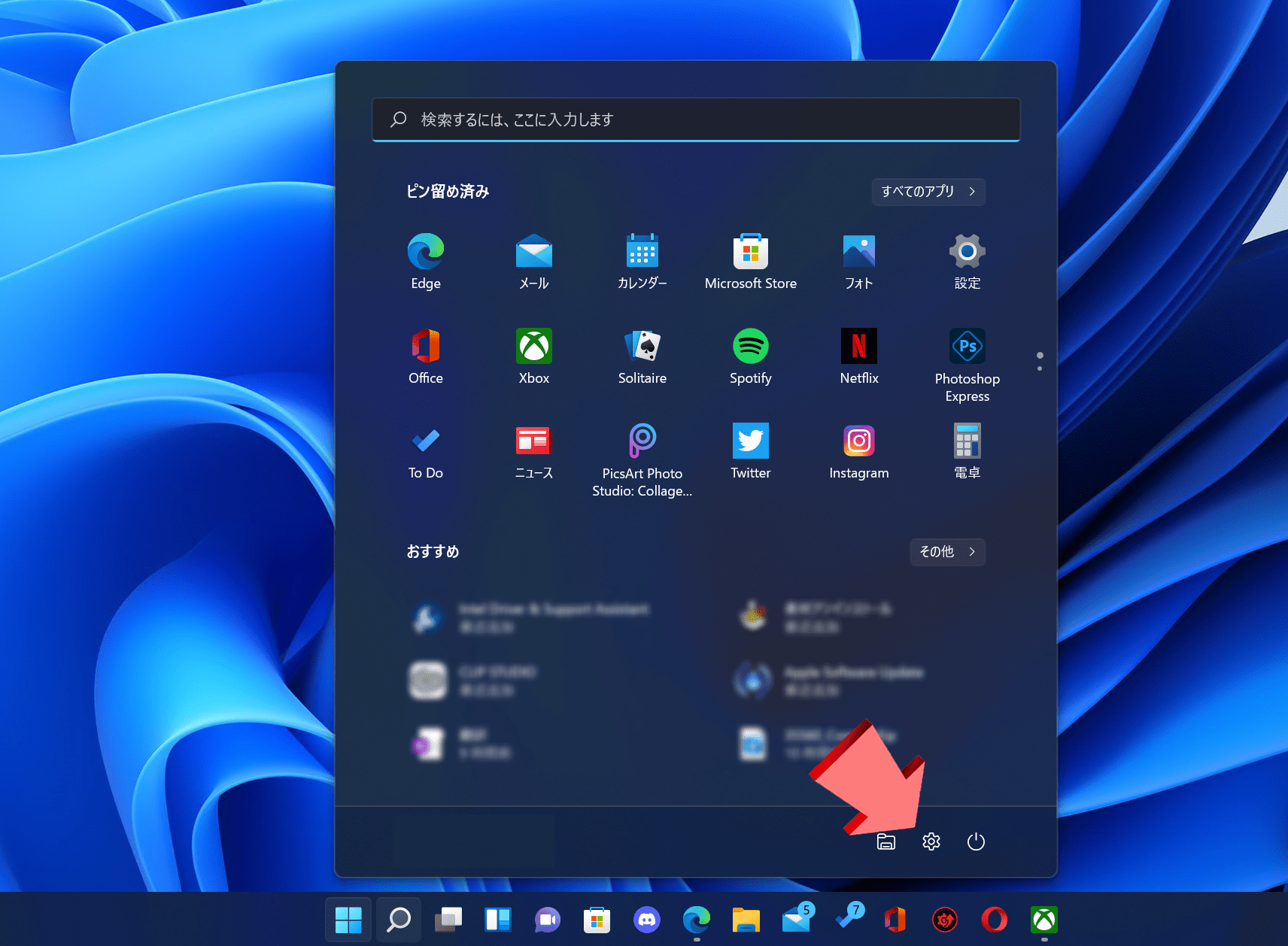
Task: Open the red gear app on taskbar
Action: coord(945,919)
